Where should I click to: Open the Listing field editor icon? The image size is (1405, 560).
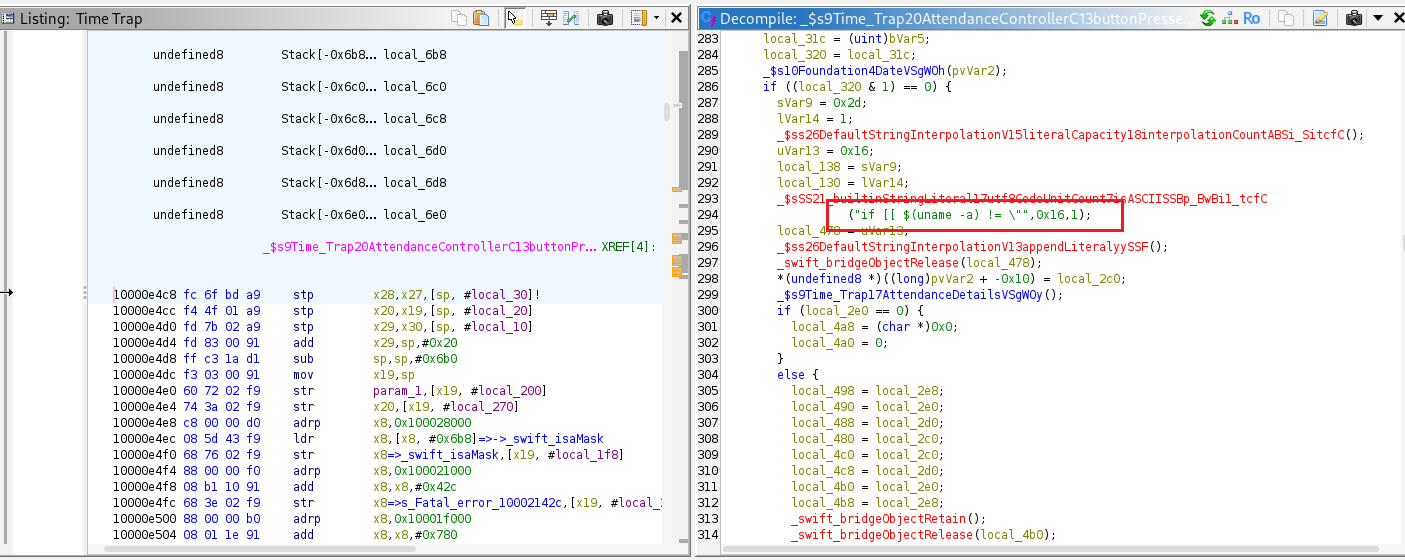(548, 18)
